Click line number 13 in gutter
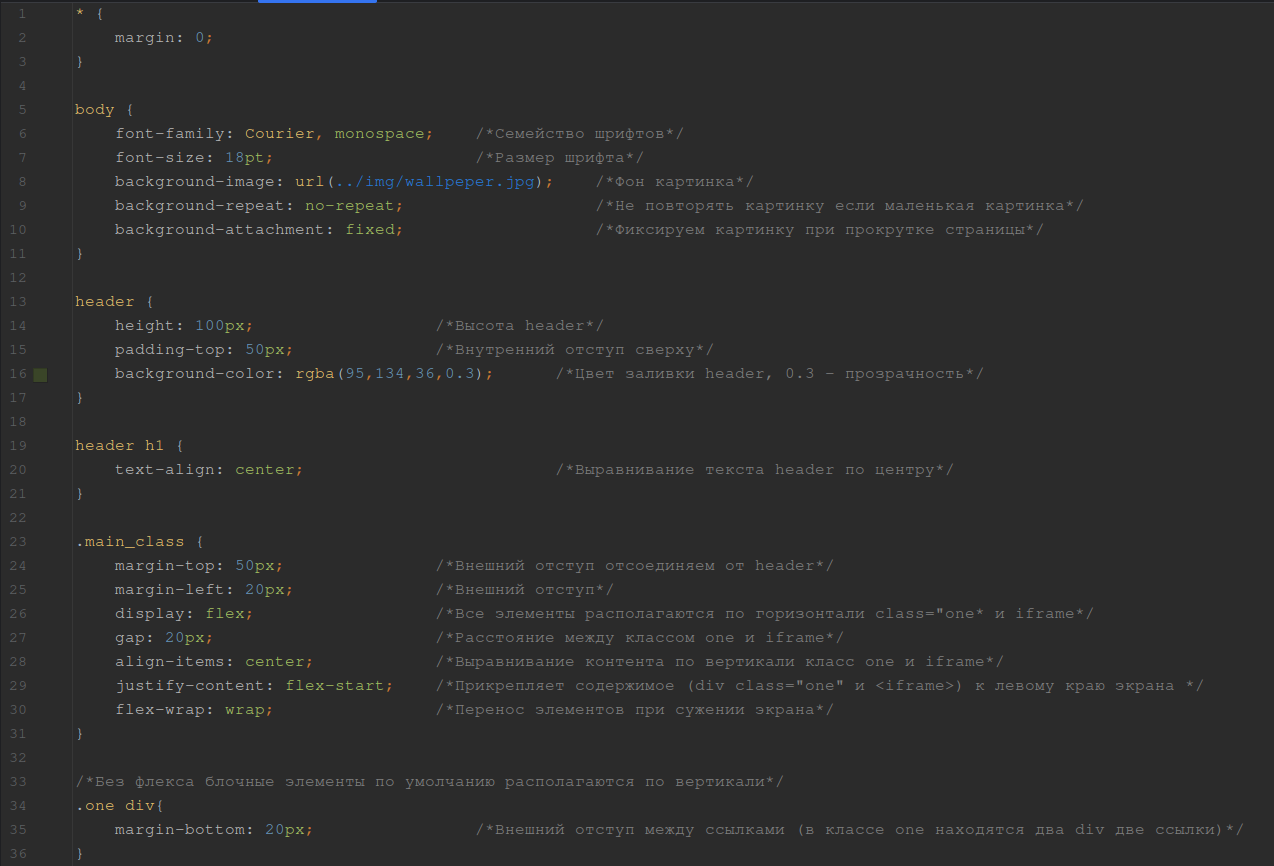 (21, 302)
